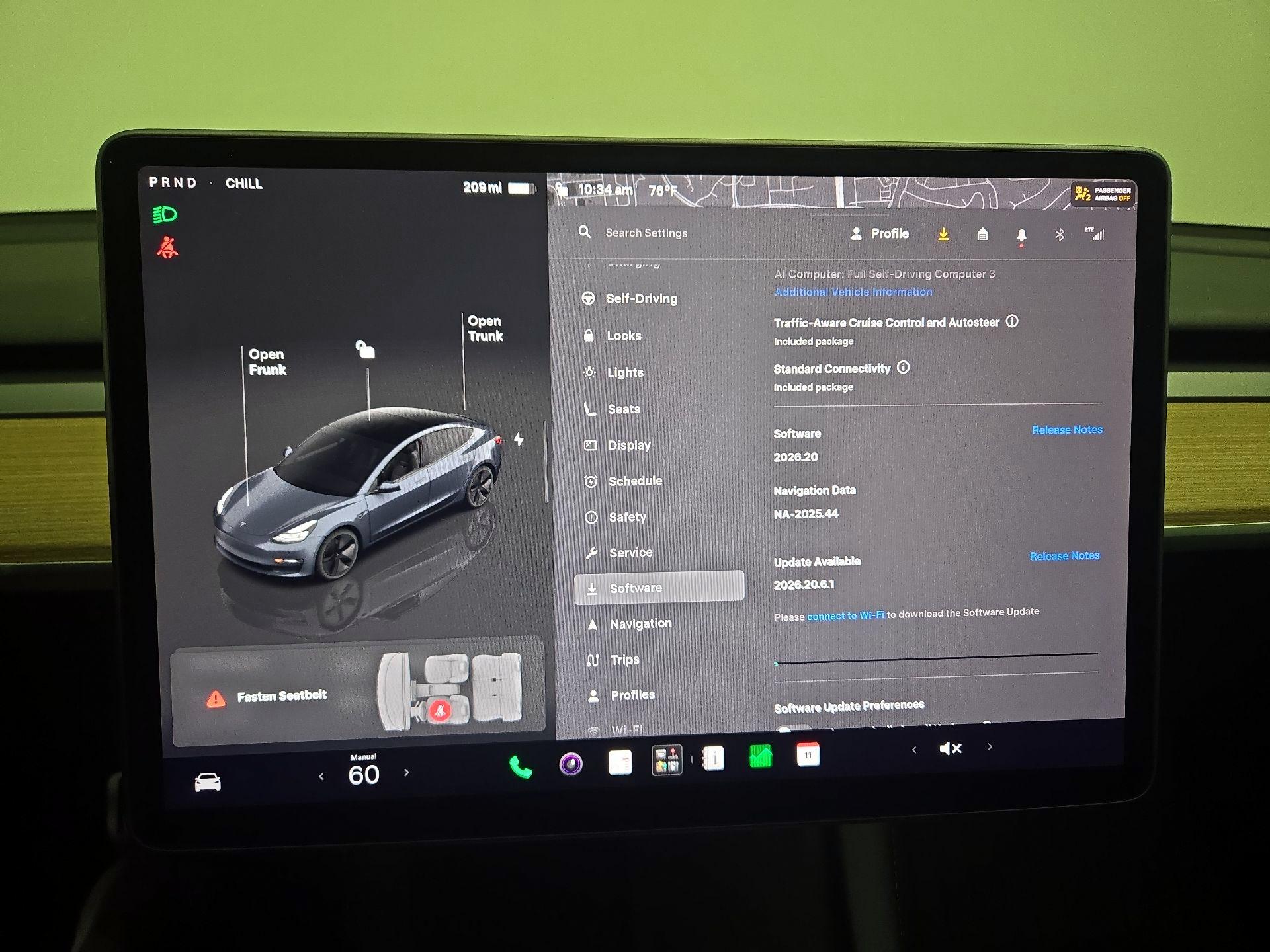Tap the Search Settings field
The width and height of the screenshot is (1270, 952).
point(646,233)
